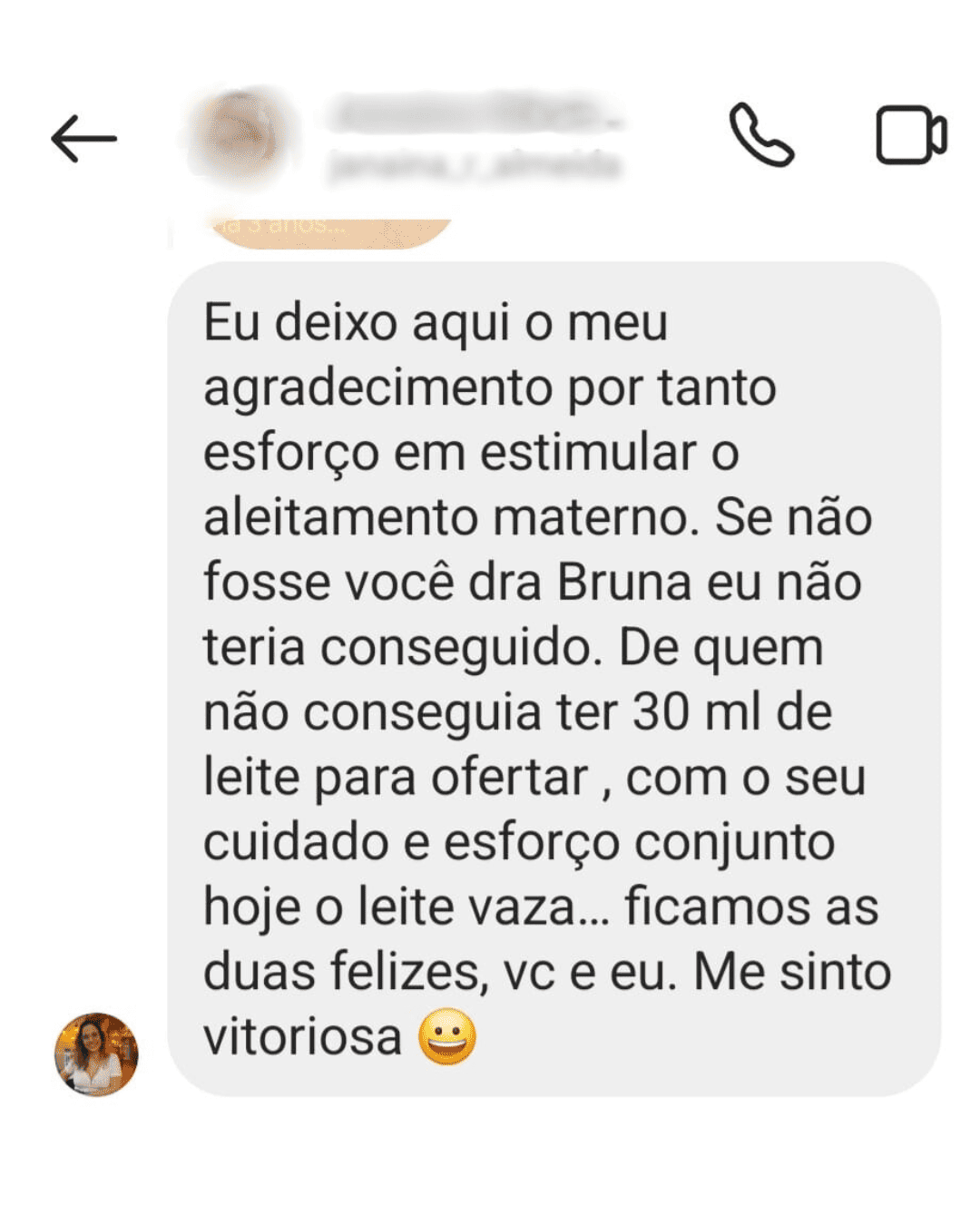980x1225 pixels.
Task: Tap 'esforço conjunto' in the message
Action: tap(639, 844)
